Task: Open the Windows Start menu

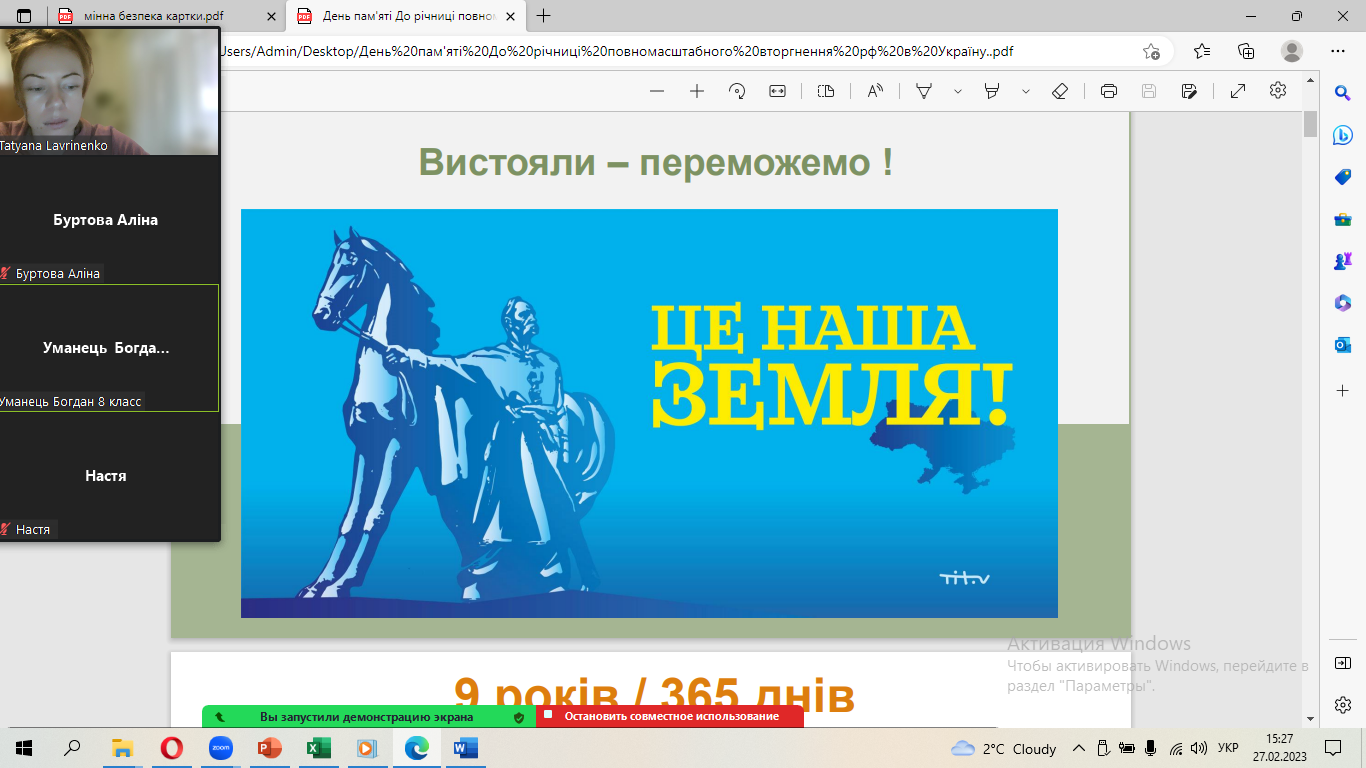Action: pos(24,748)
